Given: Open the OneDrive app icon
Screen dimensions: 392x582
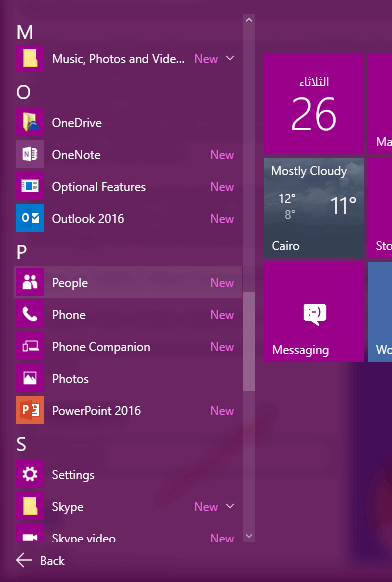Looking at the screenshot, I should point(30,122).
